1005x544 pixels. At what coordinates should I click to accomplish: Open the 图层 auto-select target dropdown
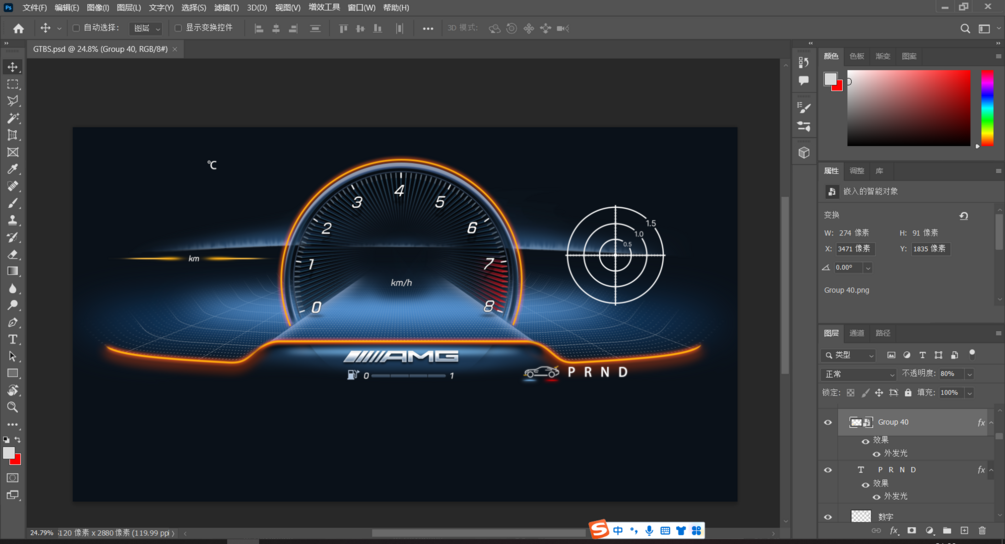point(146,28)
